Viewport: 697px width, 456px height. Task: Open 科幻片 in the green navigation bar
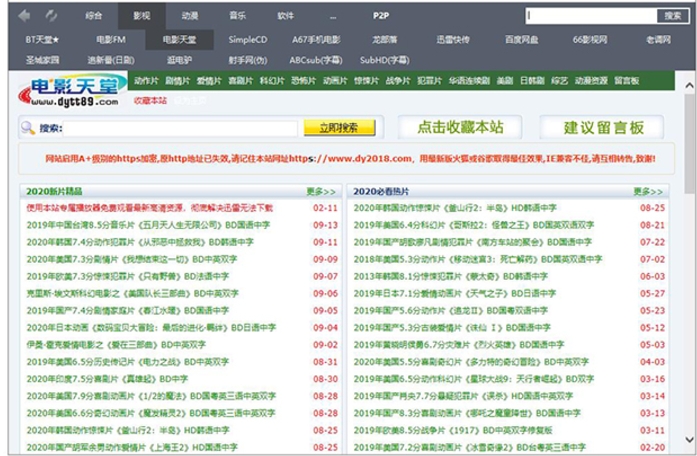[x=272, y=80]
